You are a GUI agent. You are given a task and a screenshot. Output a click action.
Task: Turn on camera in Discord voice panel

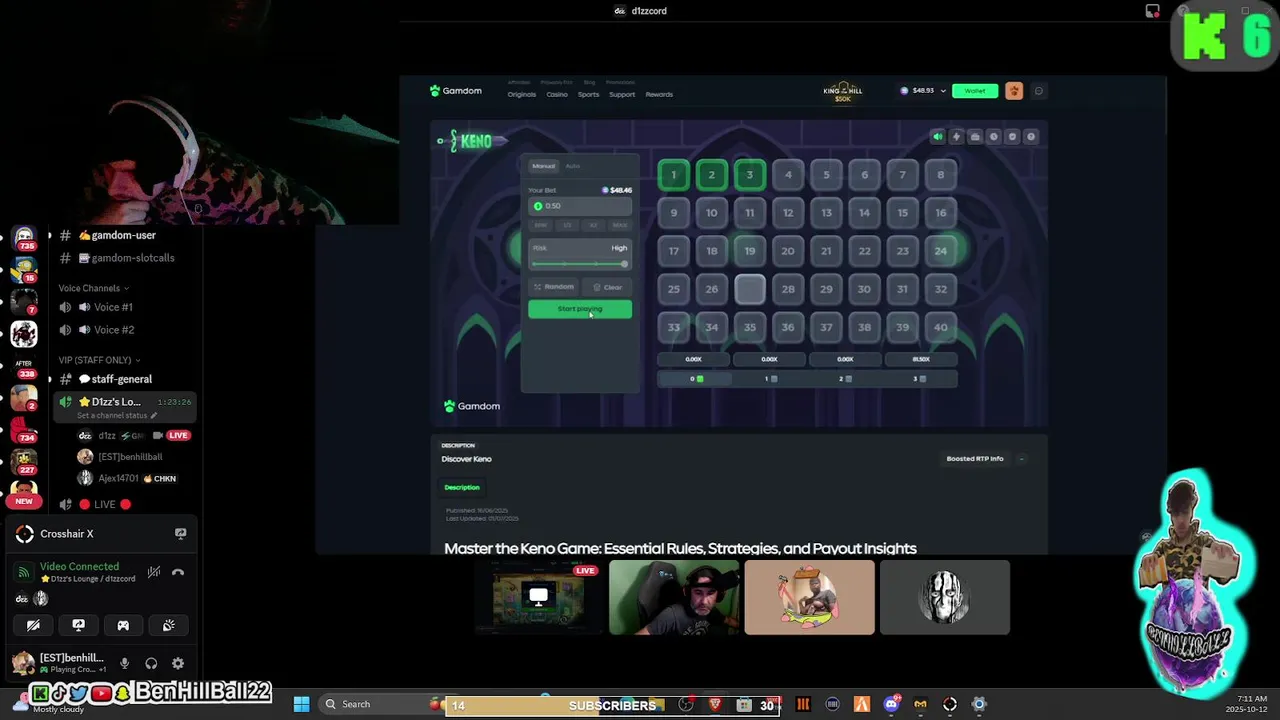(33, 625)
